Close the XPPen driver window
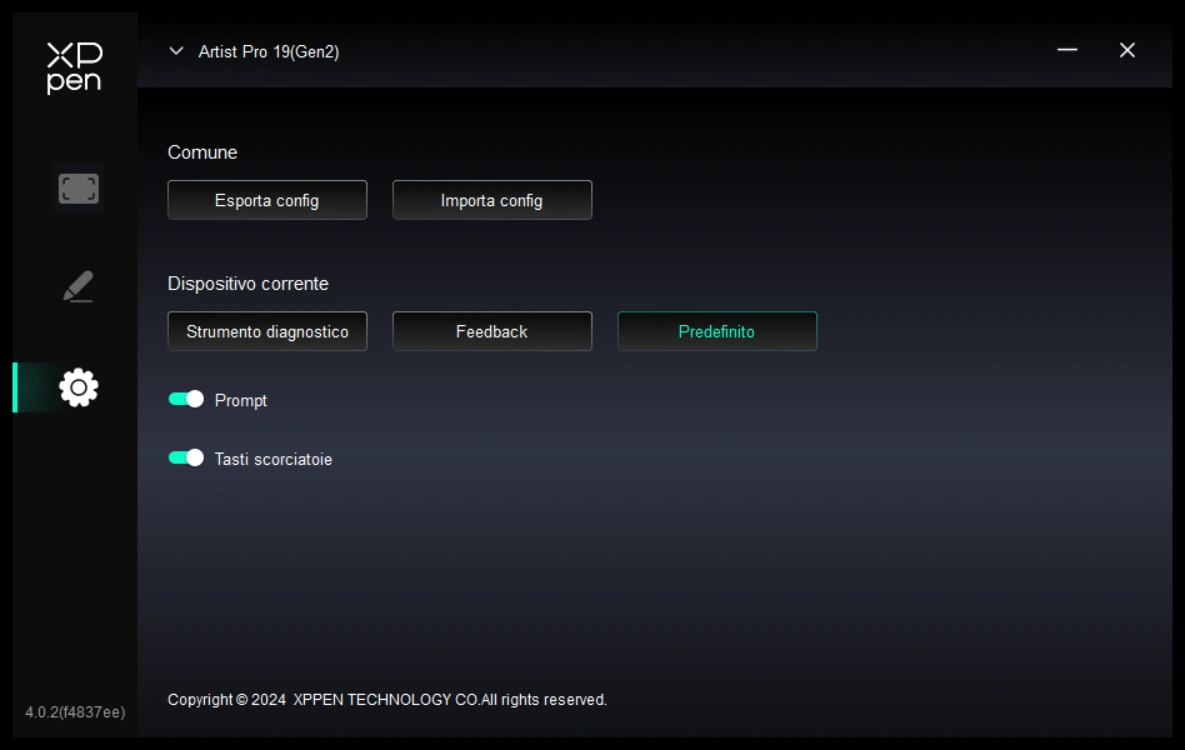1185x750 pixels. coord(1127,50)
